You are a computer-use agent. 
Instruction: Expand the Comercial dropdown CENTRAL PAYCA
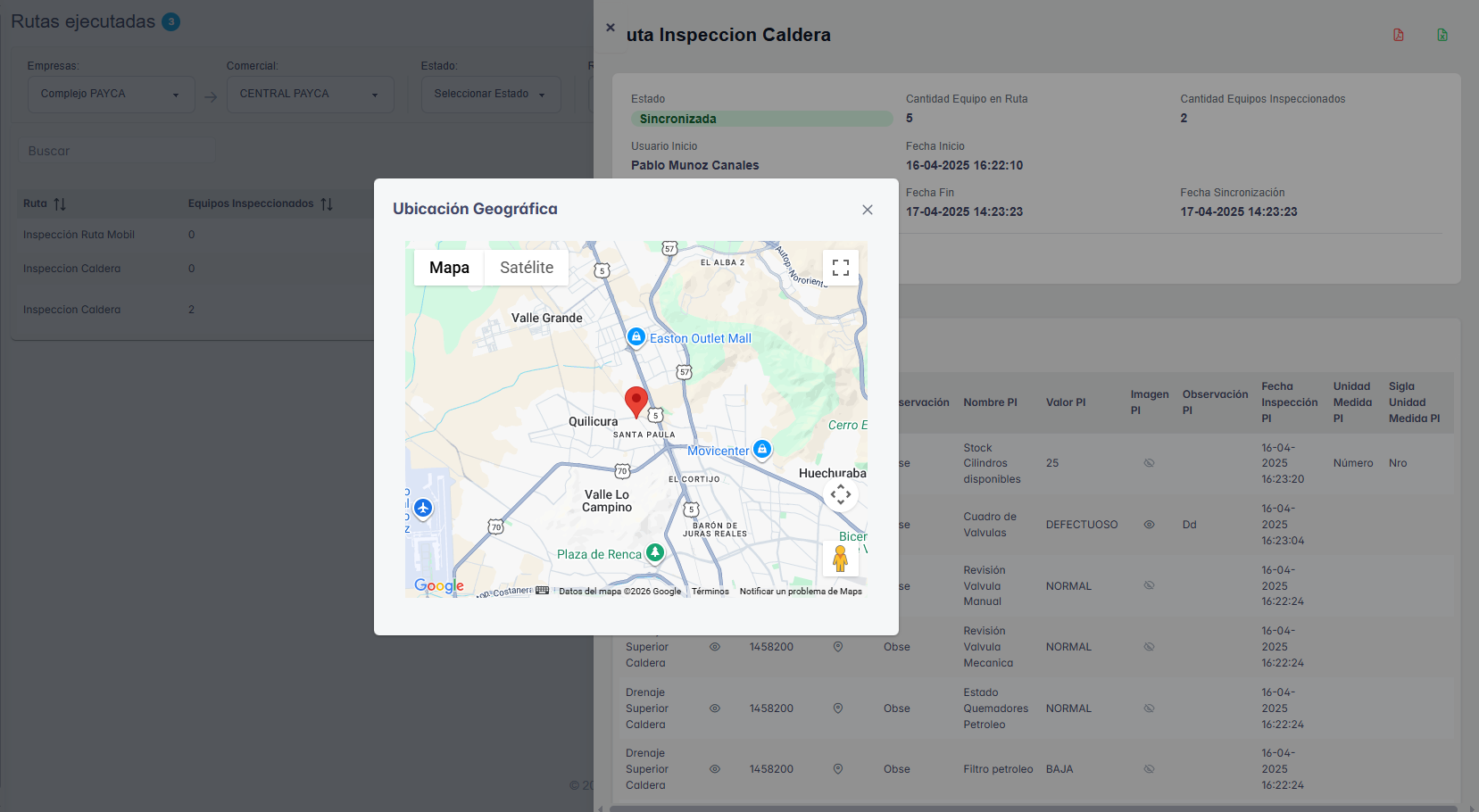tap(310, 94)
